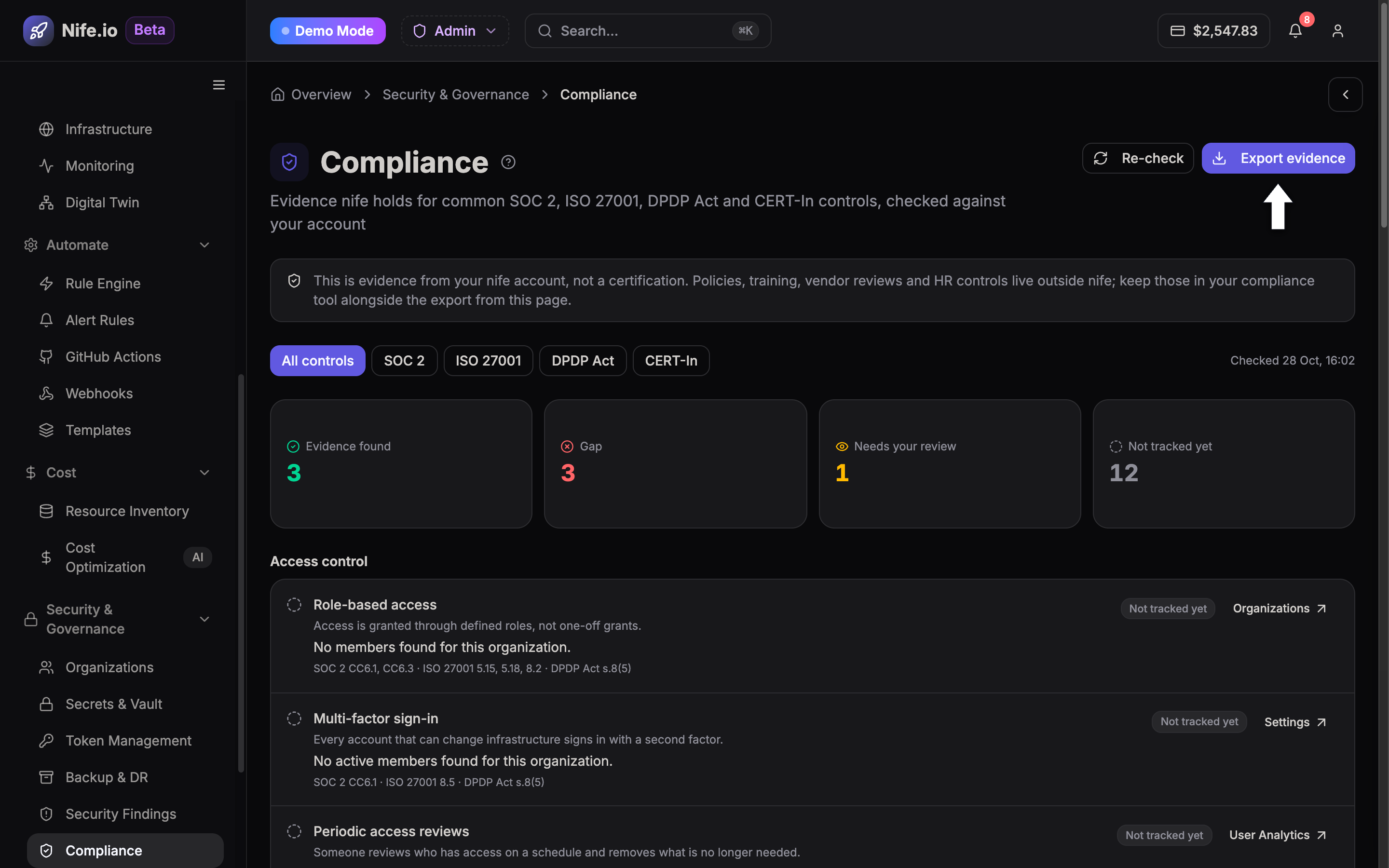Open Secrets & Vault in sidebar
1389x868 pixels.
(x=125, y=705)
